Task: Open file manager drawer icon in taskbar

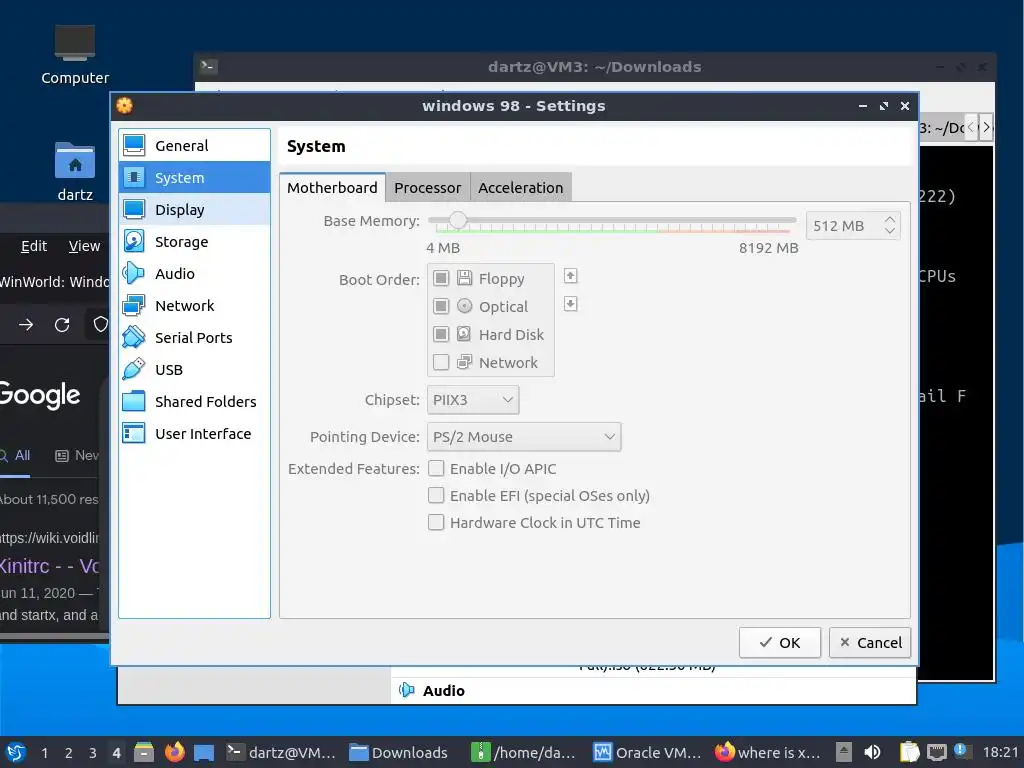Action: click(144, 752)
